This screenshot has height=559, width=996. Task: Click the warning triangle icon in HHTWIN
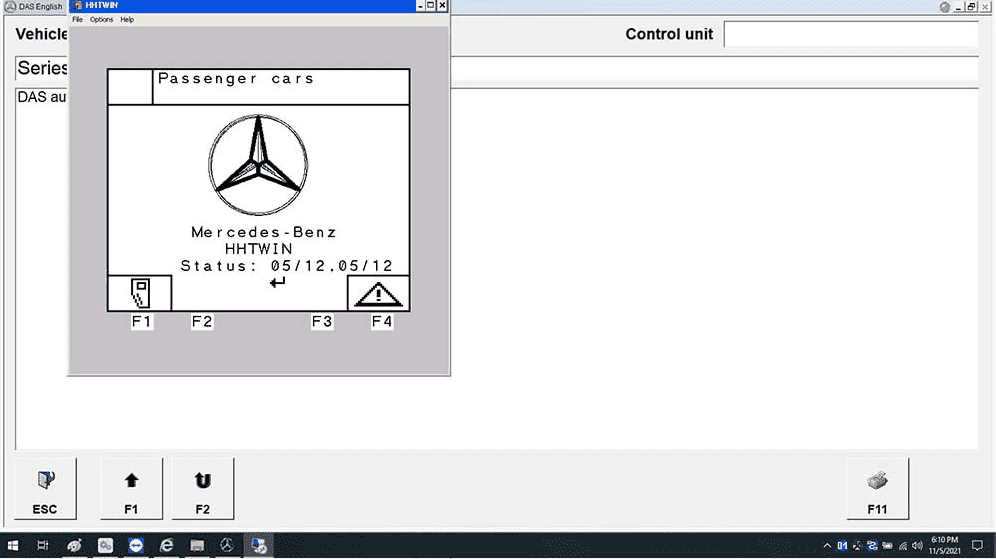[x=378, y=294]
